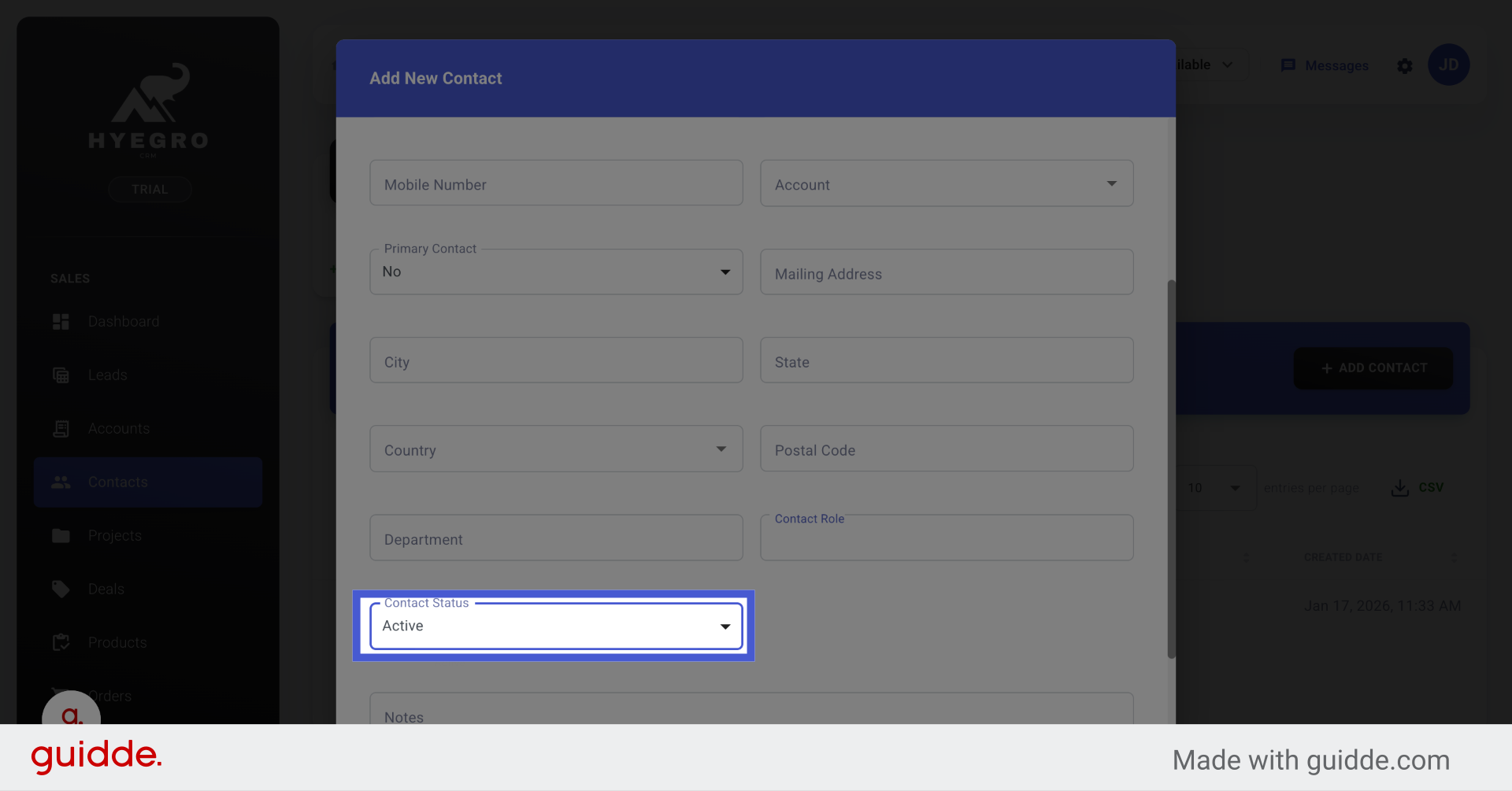
Task: Click the Accounts icon in the sidebar
Action: (61, 428)
